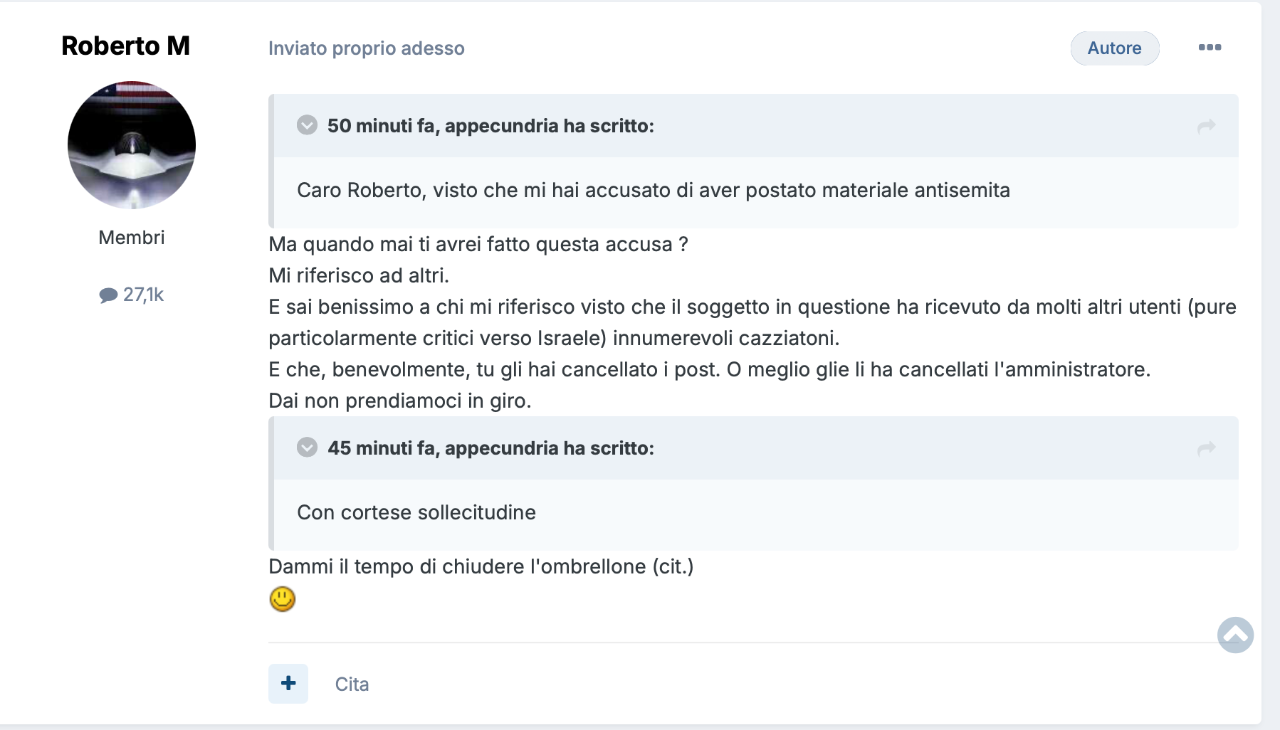This screenshot has width=1280, height=730.
Task: Jump to original post from second quote arrow
Action: 1206,449
